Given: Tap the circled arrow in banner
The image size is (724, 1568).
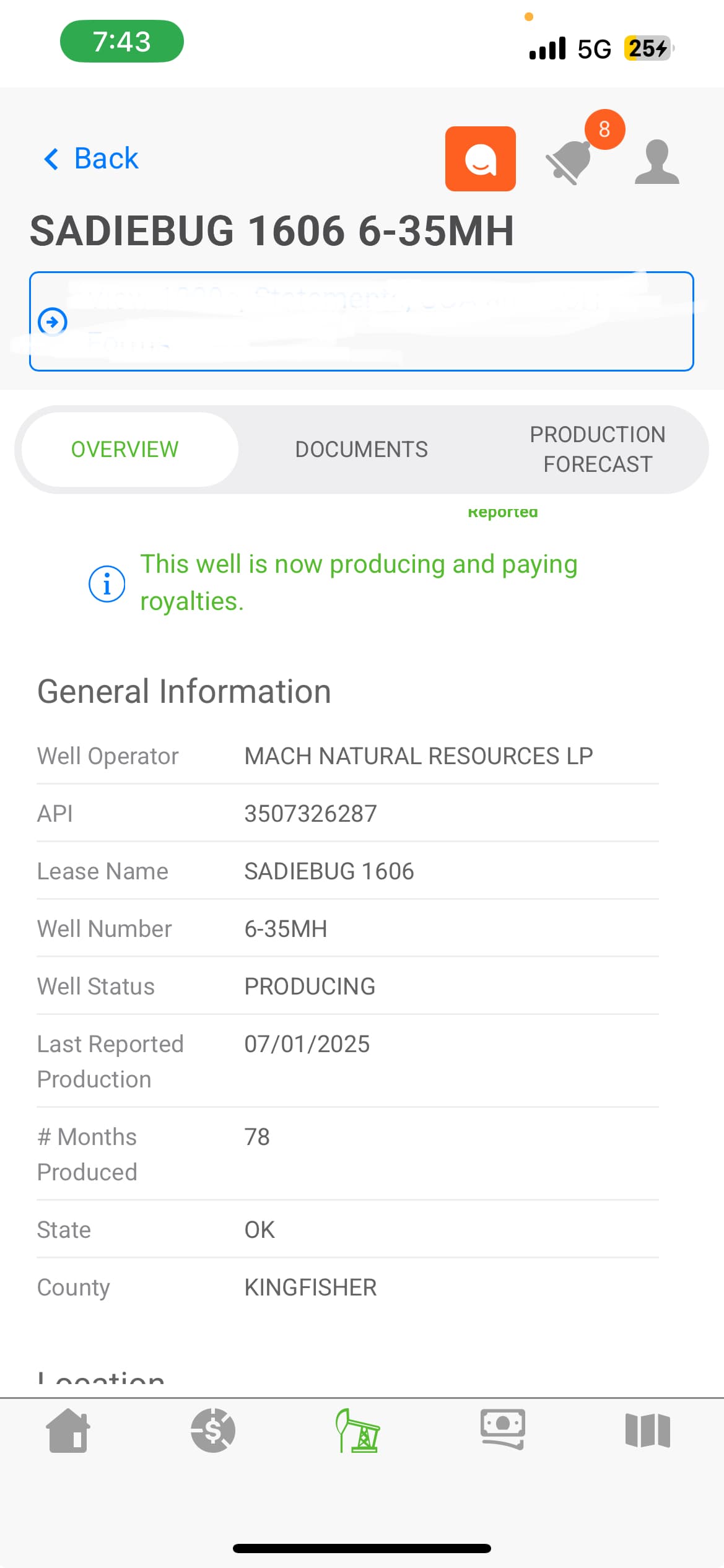Looking at the screenshot, I should (x=53, y=321).
